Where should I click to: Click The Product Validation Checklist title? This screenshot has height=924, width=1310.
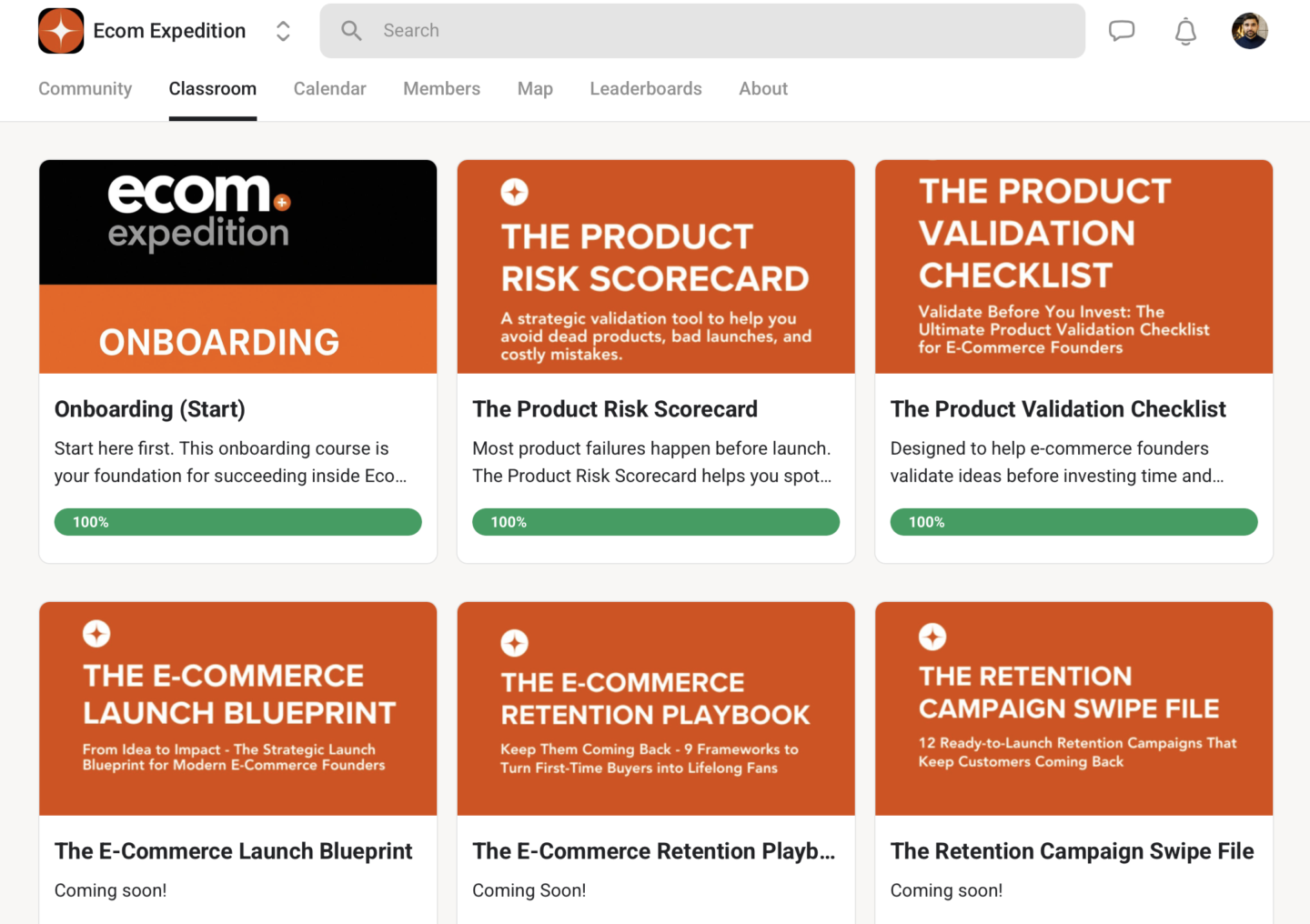point(1058,409)
